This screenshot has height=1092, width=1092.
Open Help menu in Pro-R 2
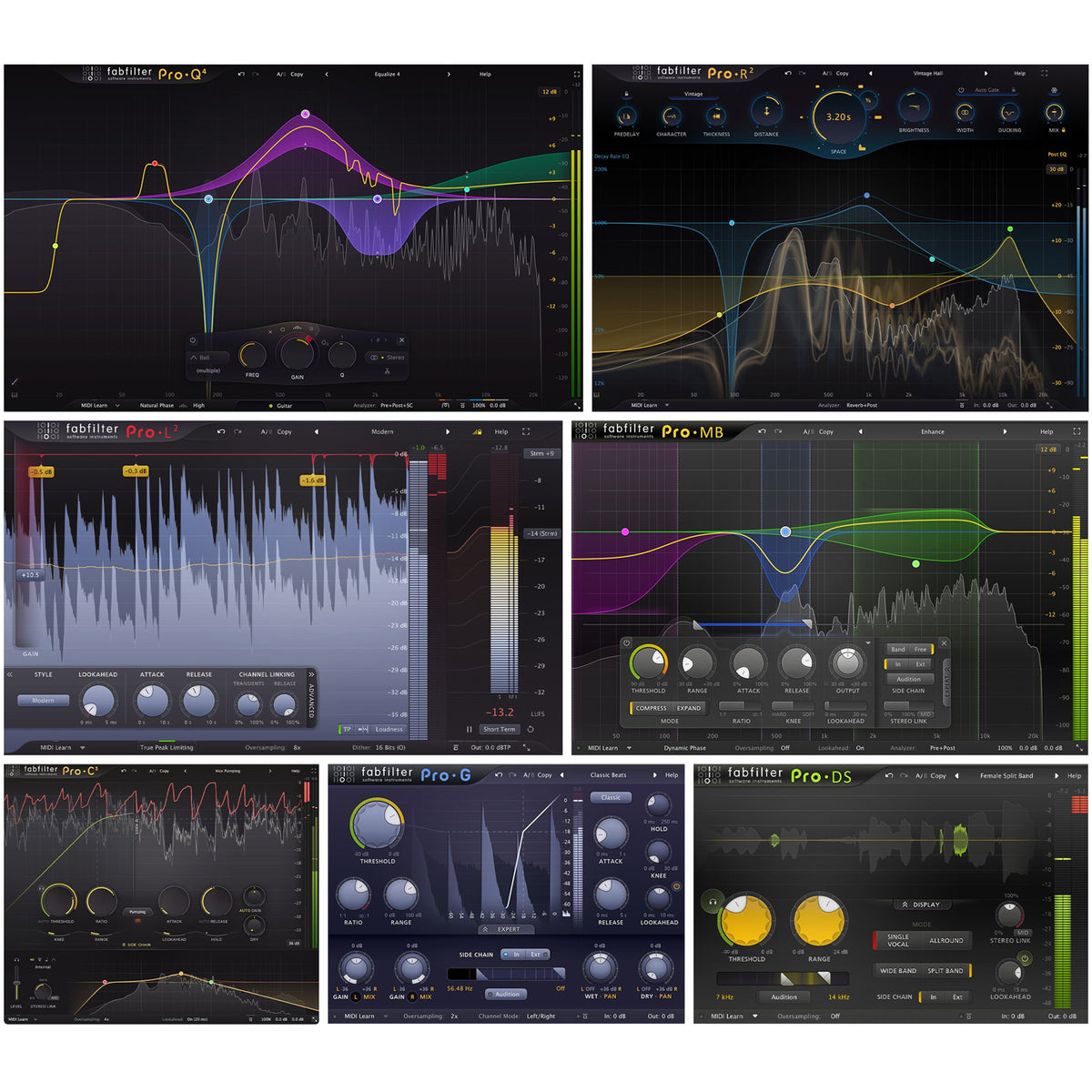pos(1019,73)
